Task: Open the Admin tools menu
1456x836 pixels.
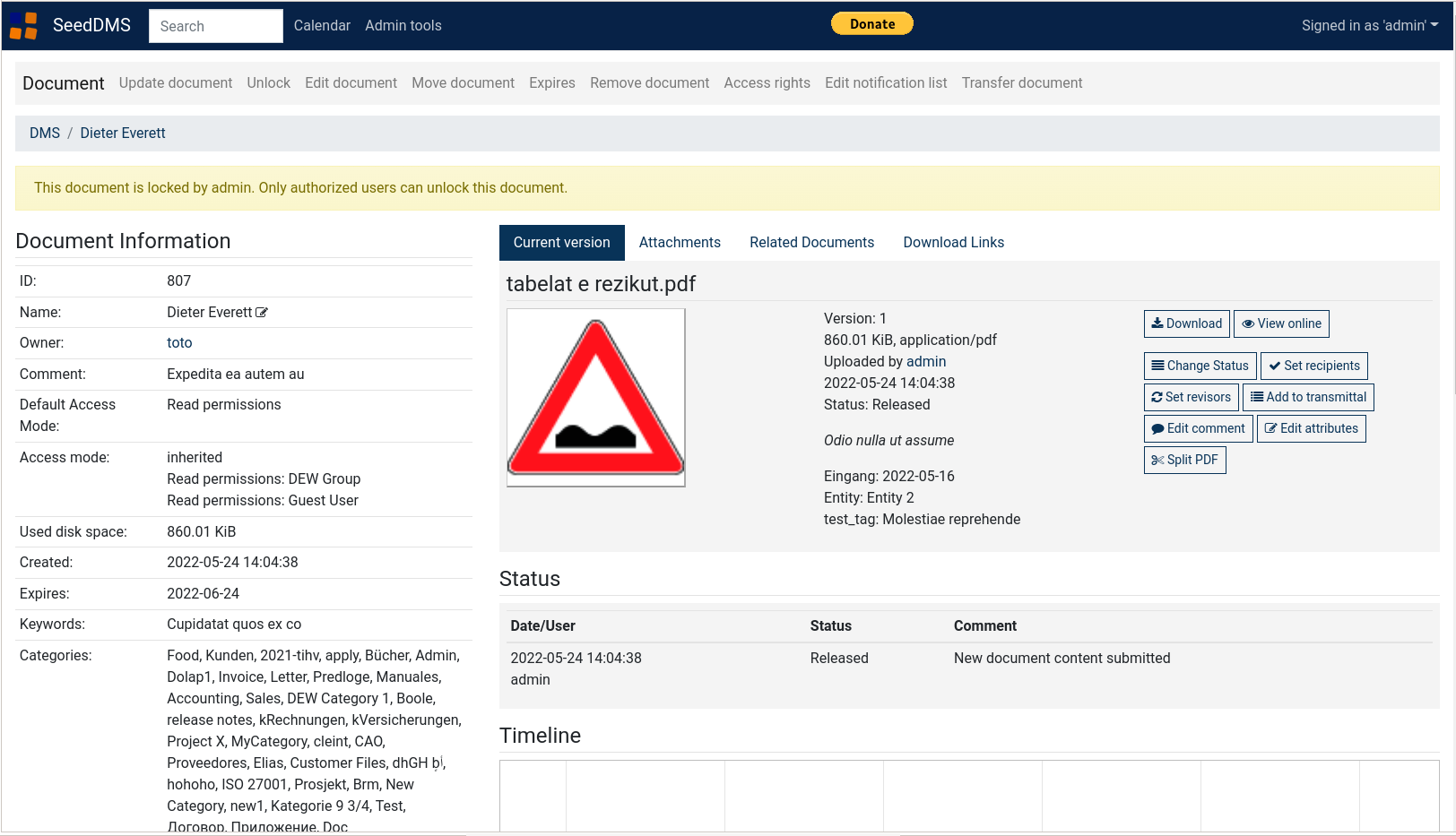Action: pos(403,26)
